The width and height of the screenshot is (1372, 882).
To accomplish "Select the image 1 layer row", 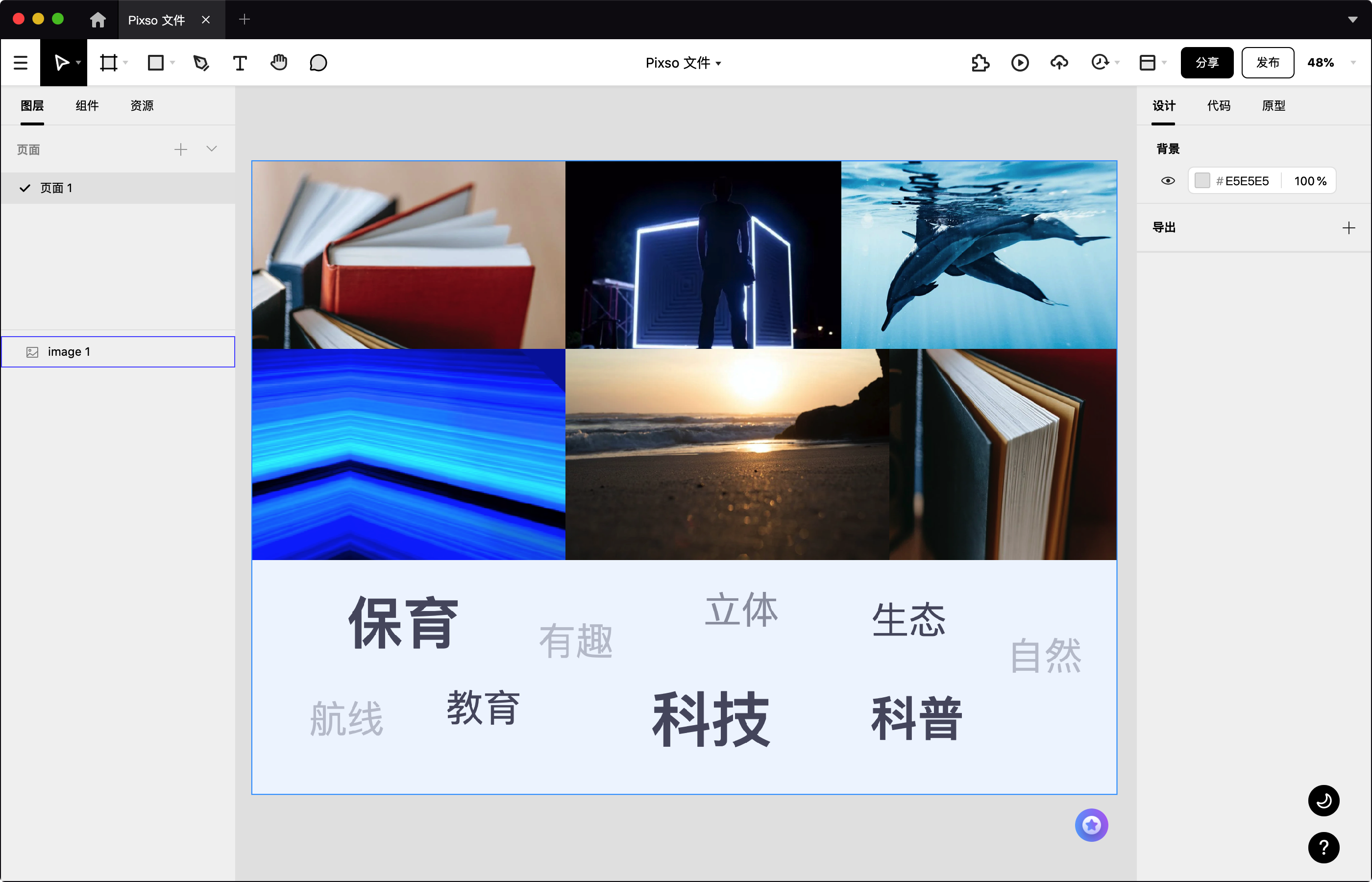I will 118,352.
